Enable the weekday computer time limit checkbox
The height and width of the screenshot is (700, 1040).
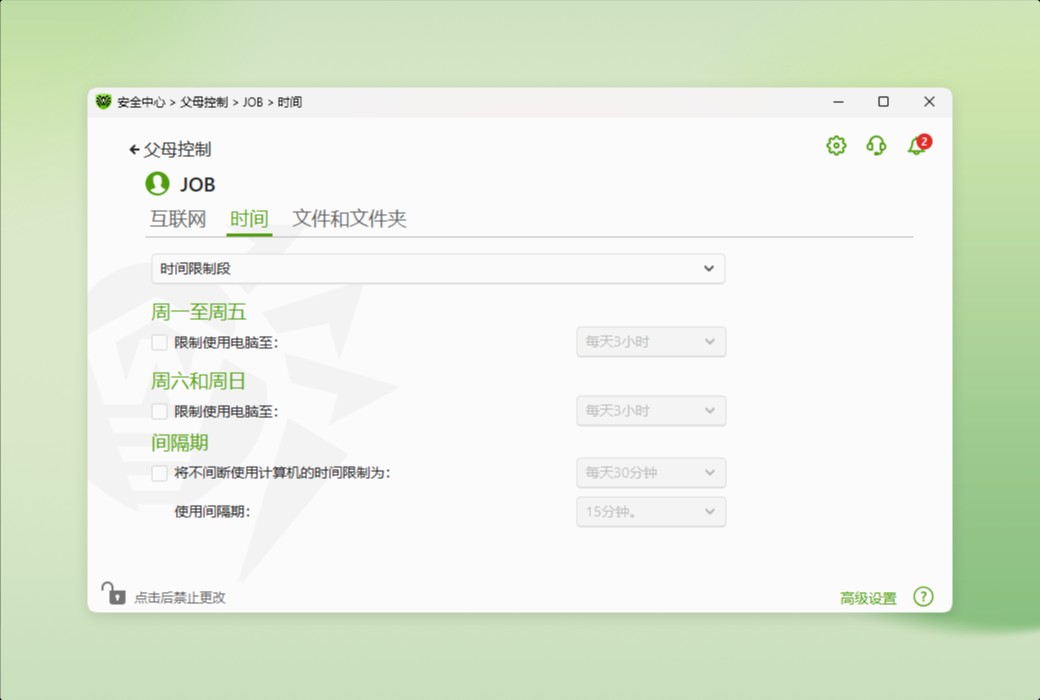coord(159,342)
